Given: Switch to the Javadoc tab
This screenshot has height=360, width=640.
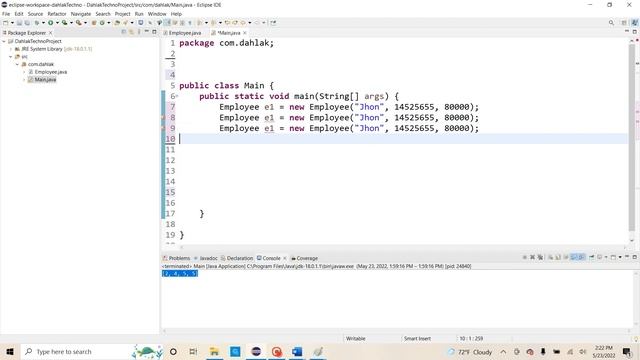Looking at the screenshot, I should [205, 258].
